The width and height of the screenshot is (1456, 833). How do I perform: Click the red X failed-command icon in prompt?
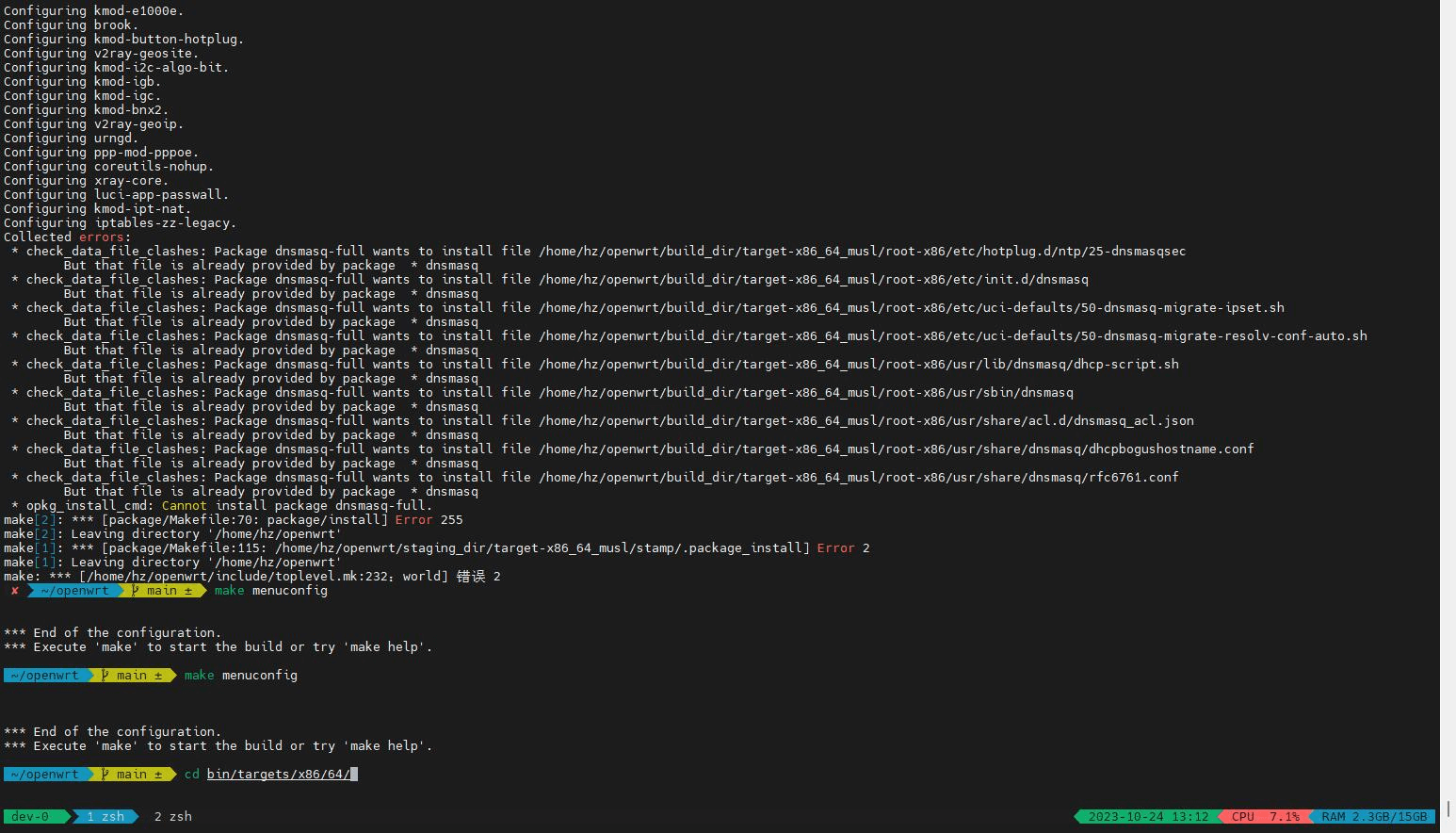click(x=15, y=591)
